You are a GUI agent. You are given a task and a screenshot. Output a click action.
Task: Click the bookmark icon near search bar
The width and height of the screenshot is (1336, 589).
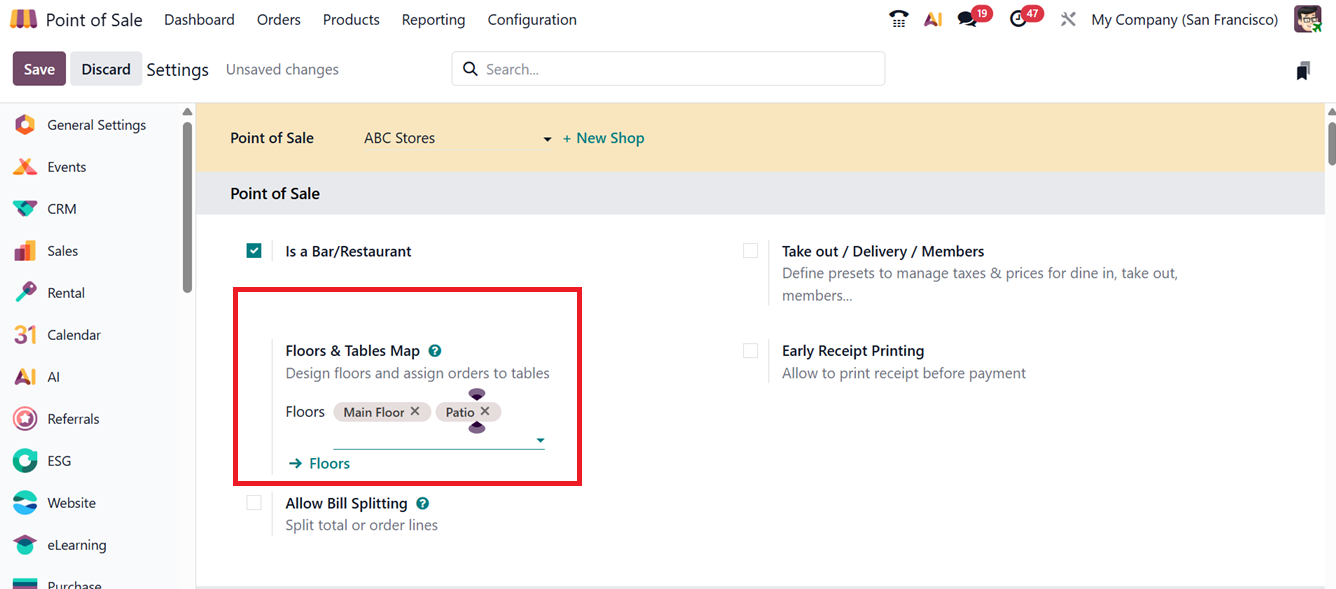(x=1302, y=70)
